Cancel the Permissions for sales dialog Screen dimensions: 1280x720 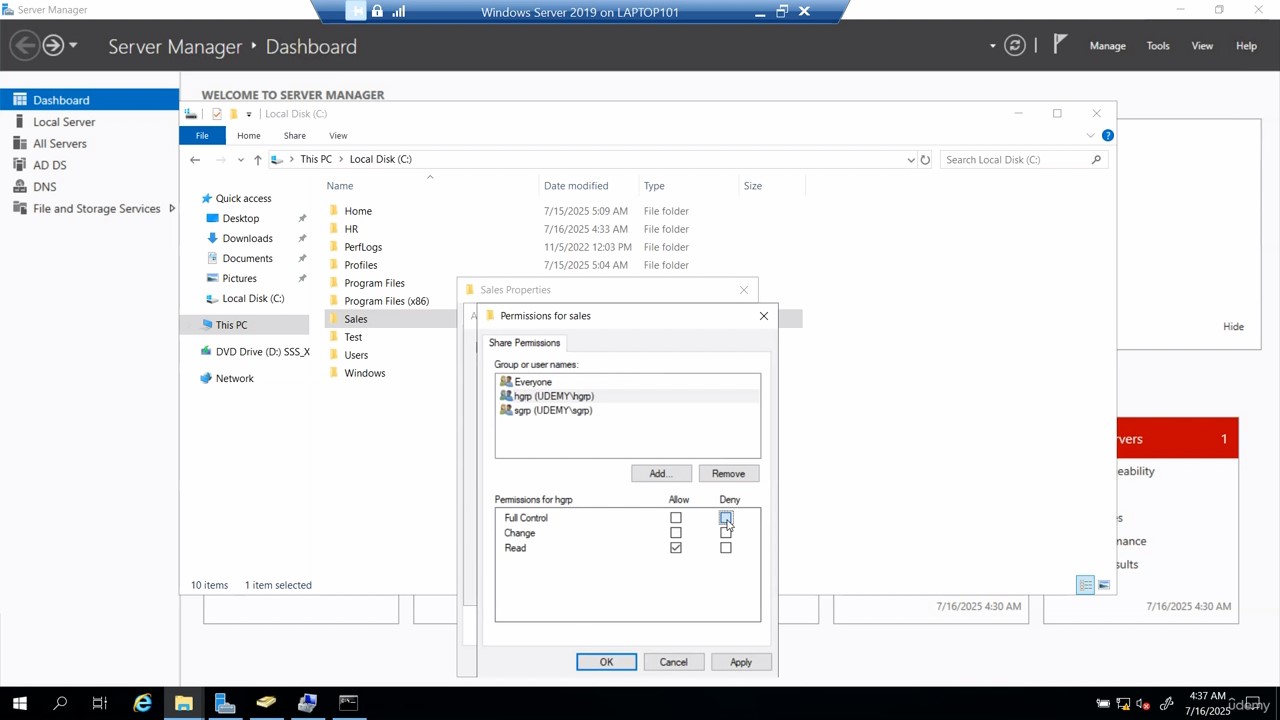click(673, 662)
